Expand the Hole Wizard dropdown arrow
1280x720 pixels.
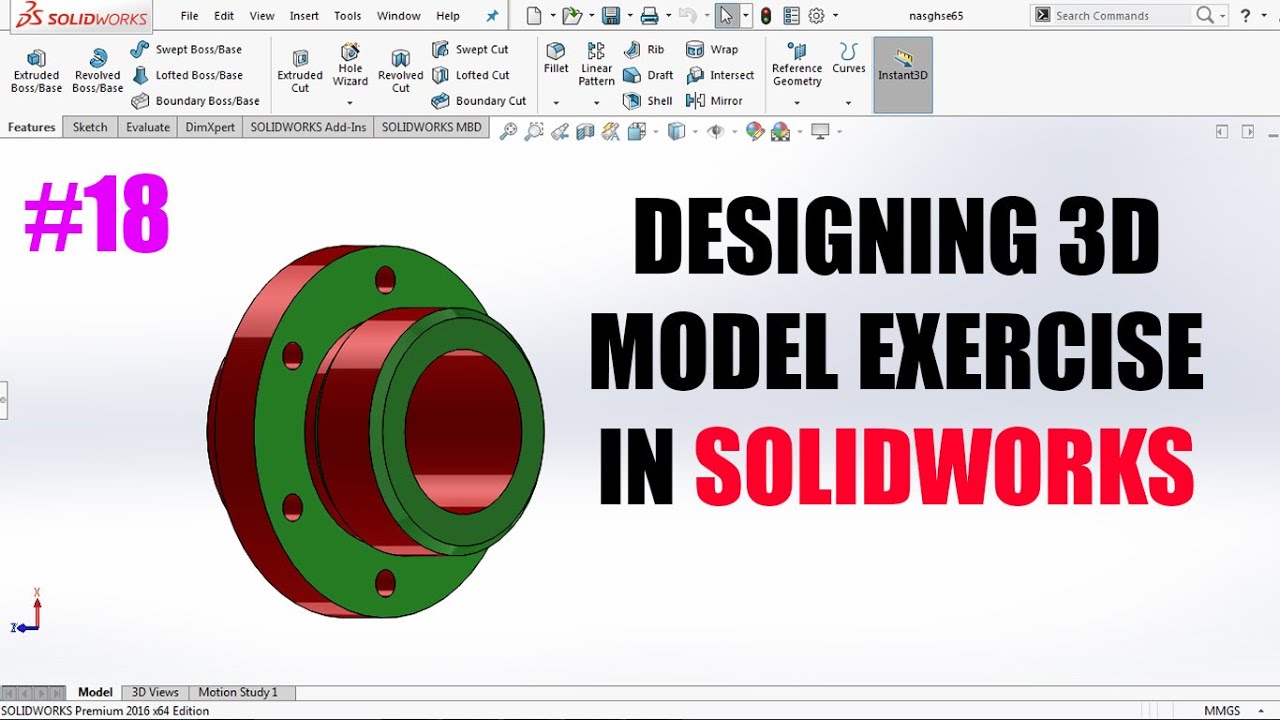[x=350, y=102]
